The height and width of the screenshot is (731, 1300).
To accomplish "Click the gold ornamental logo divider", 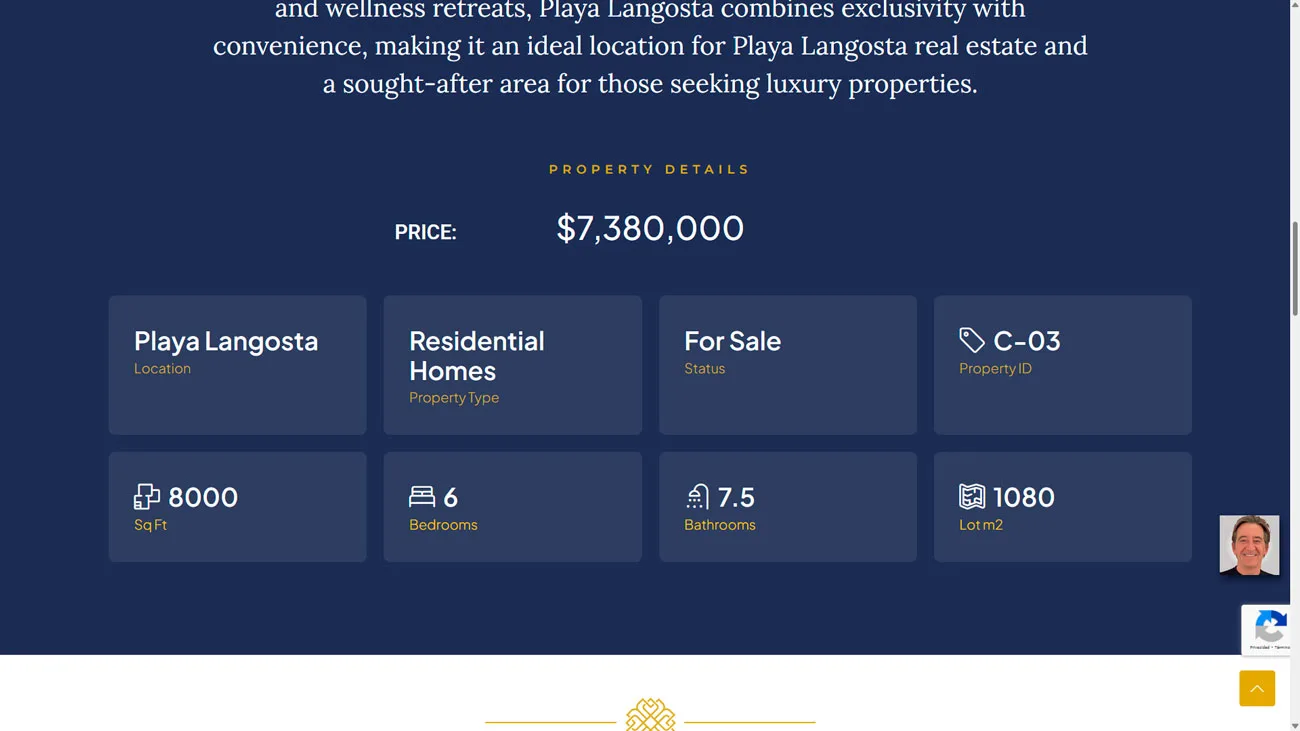I will pos(650,715).
